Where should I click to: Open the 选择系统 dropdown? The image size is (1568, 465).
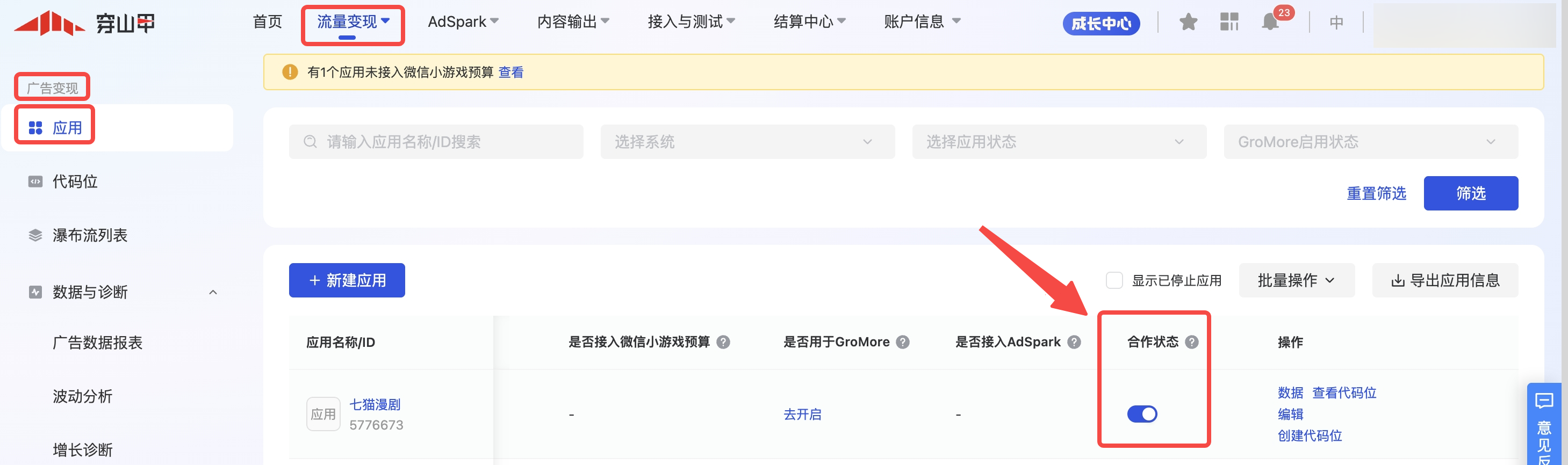click(747, 142)
